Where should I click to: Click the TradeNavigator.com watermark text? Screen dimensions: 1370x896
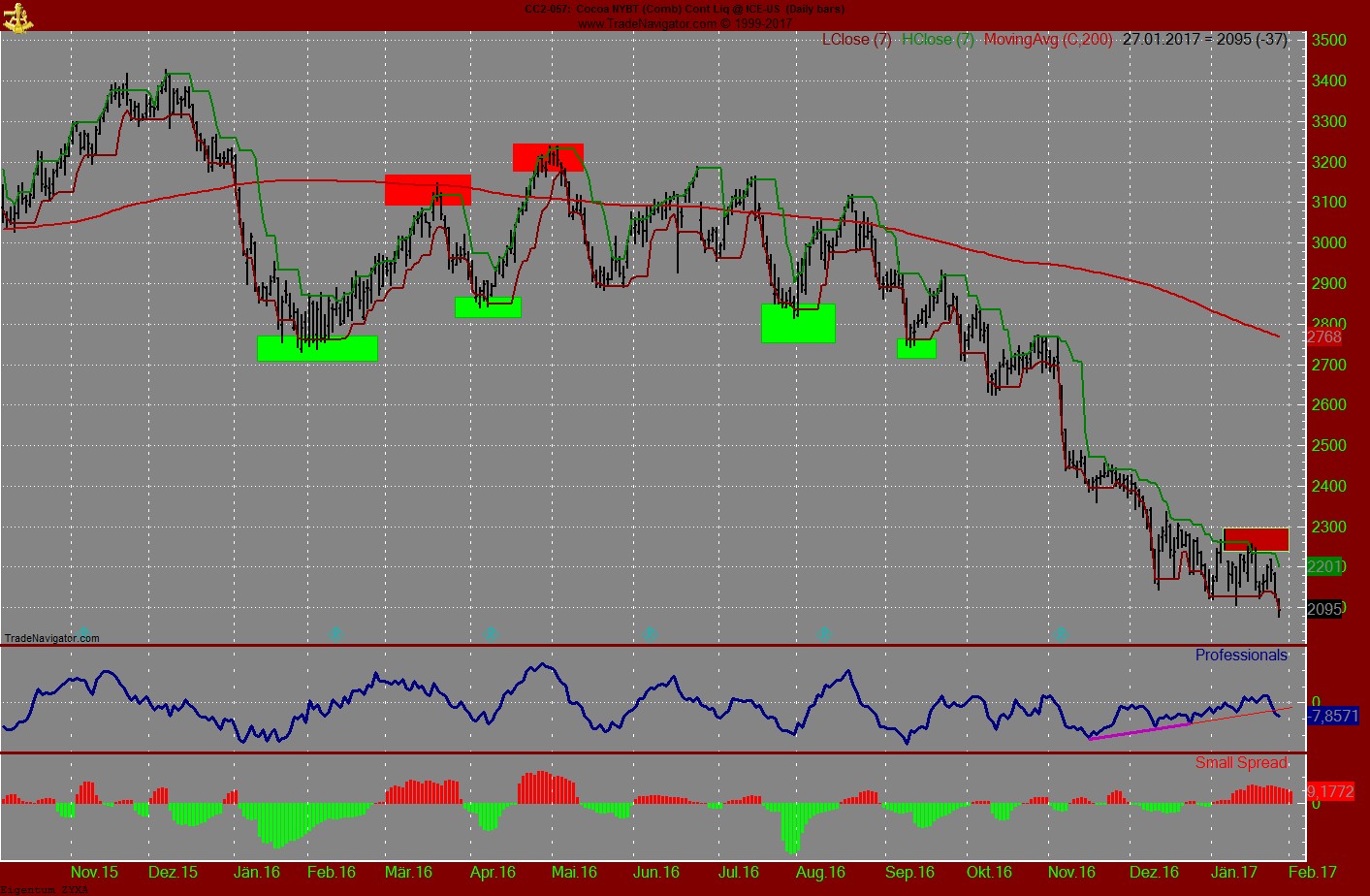52,638
